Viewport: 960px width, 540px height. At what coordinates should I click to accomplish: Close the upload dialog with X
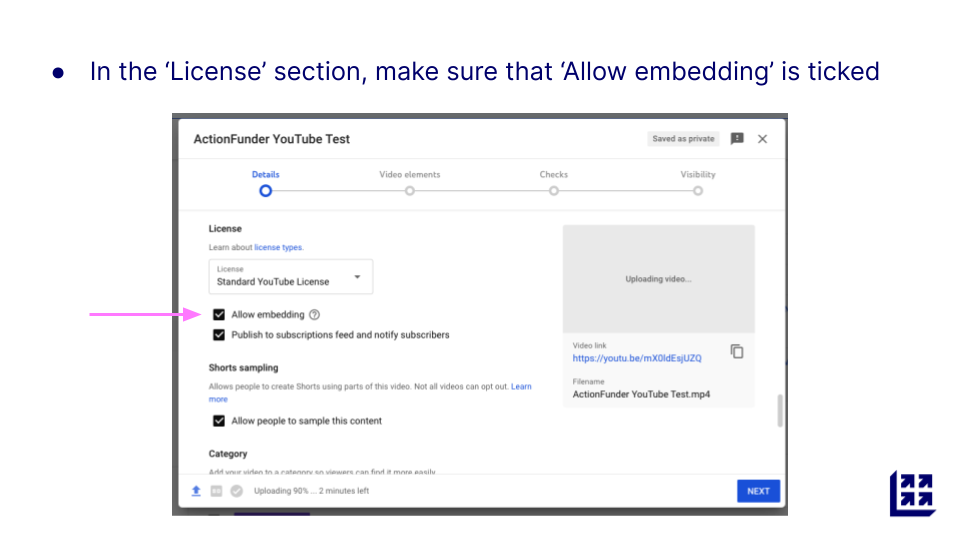(x=762, y=139)
